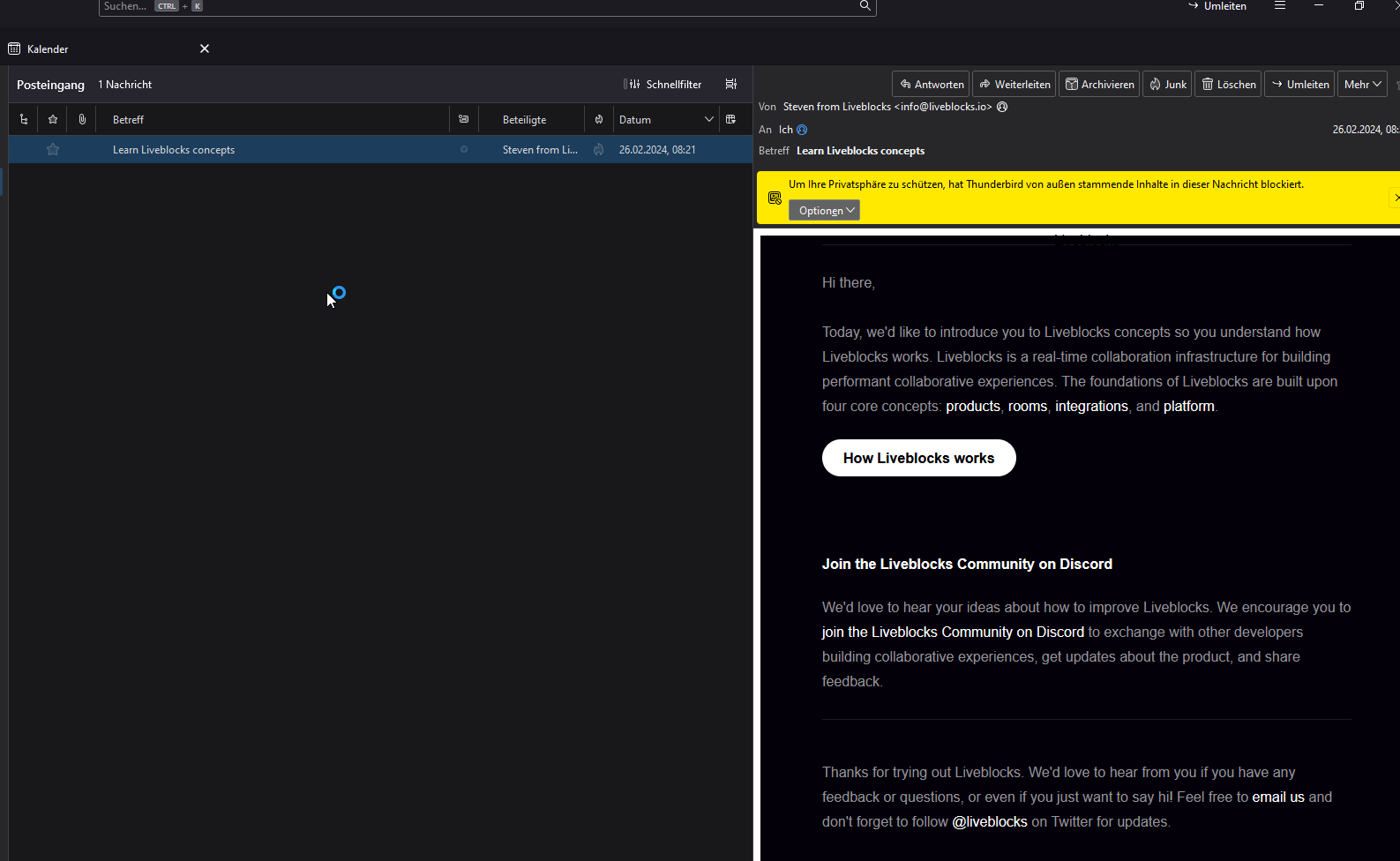Archive the email using Archivieren
The height and width of the screenshot is (861, 1400).
pyautogui.click(x=1098, y=85)
